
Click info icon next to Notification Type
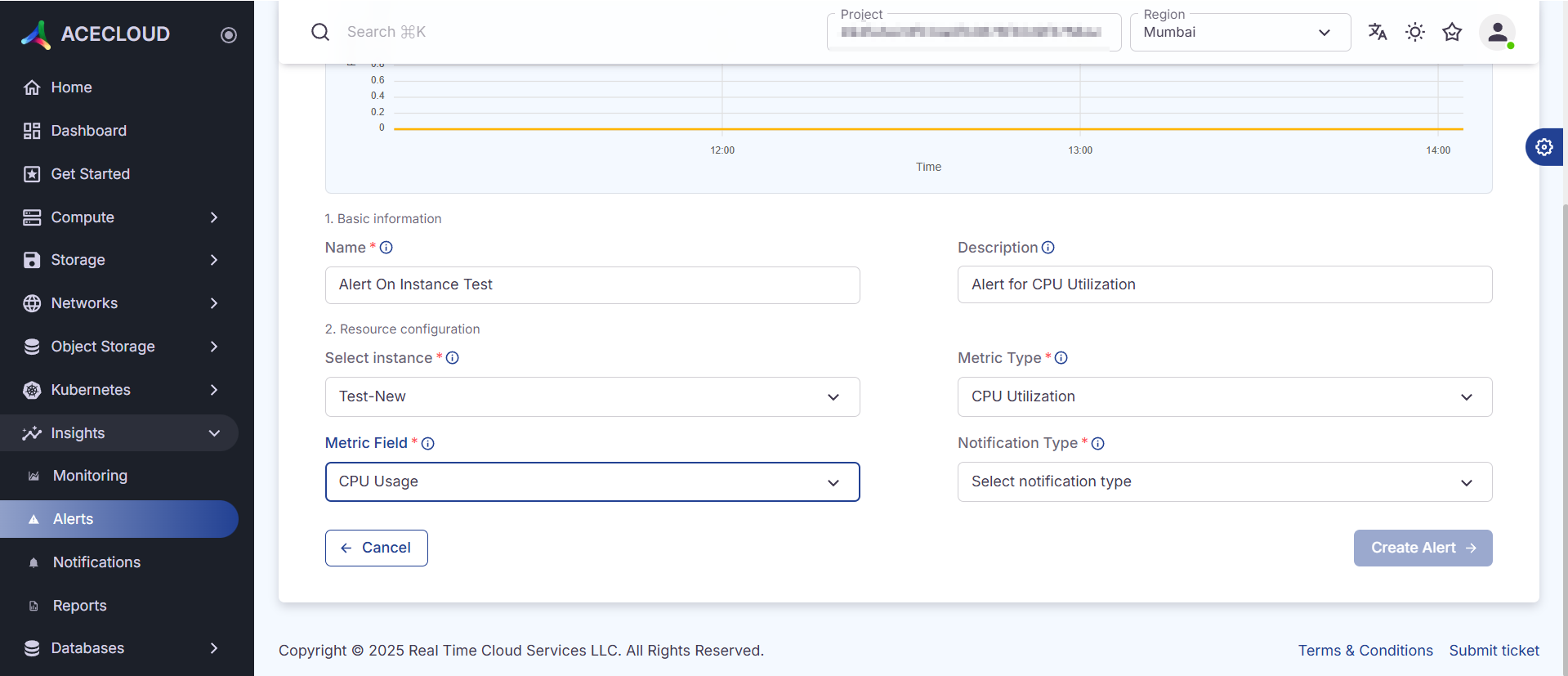1097,443
